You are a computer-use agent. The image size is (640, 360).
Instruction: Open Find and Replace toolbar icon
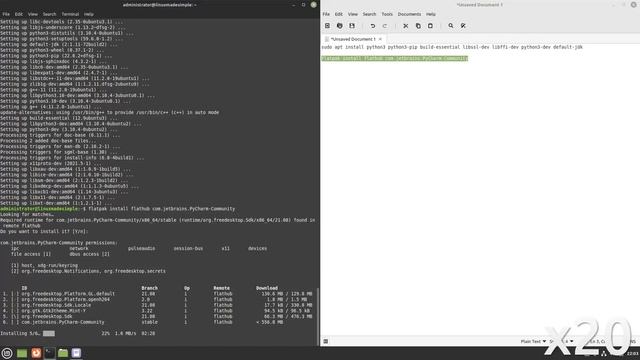(463, 26)
